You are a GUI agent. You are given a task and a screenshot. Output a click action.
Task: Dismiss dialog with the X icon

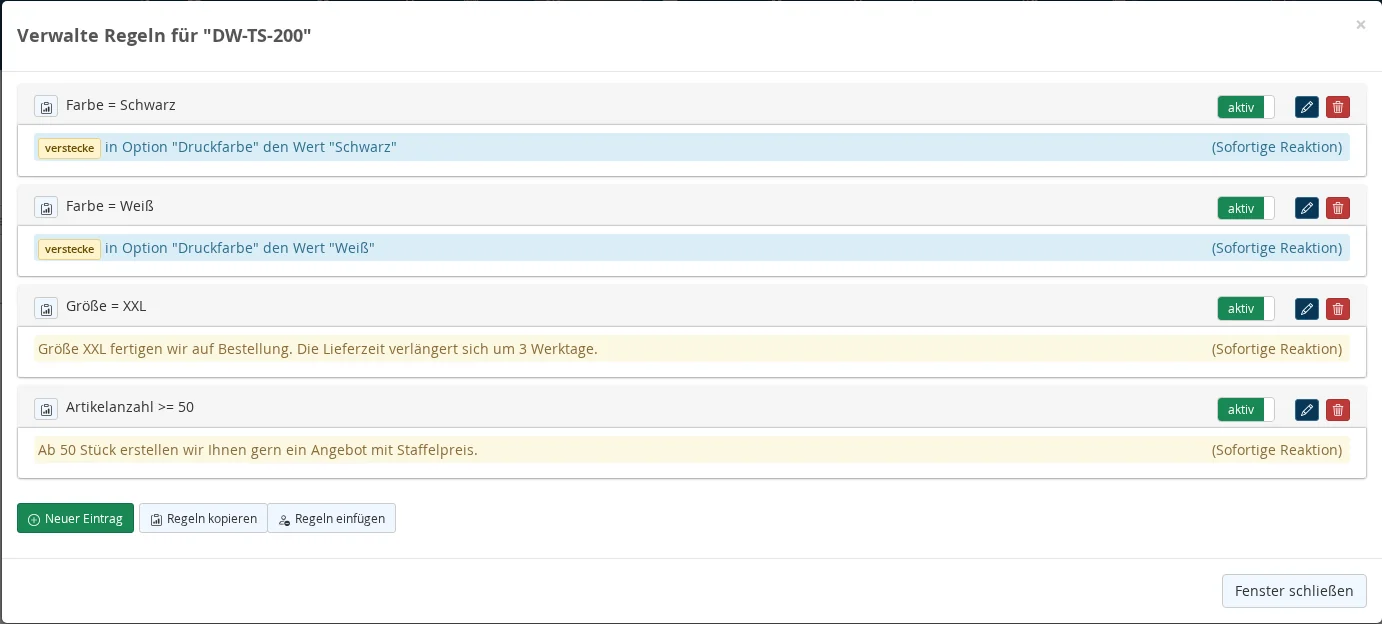pos(1360,25)
